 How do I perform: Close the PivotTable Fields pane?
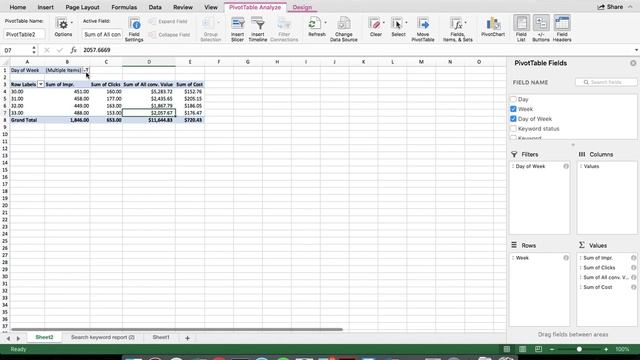point(633,63)
